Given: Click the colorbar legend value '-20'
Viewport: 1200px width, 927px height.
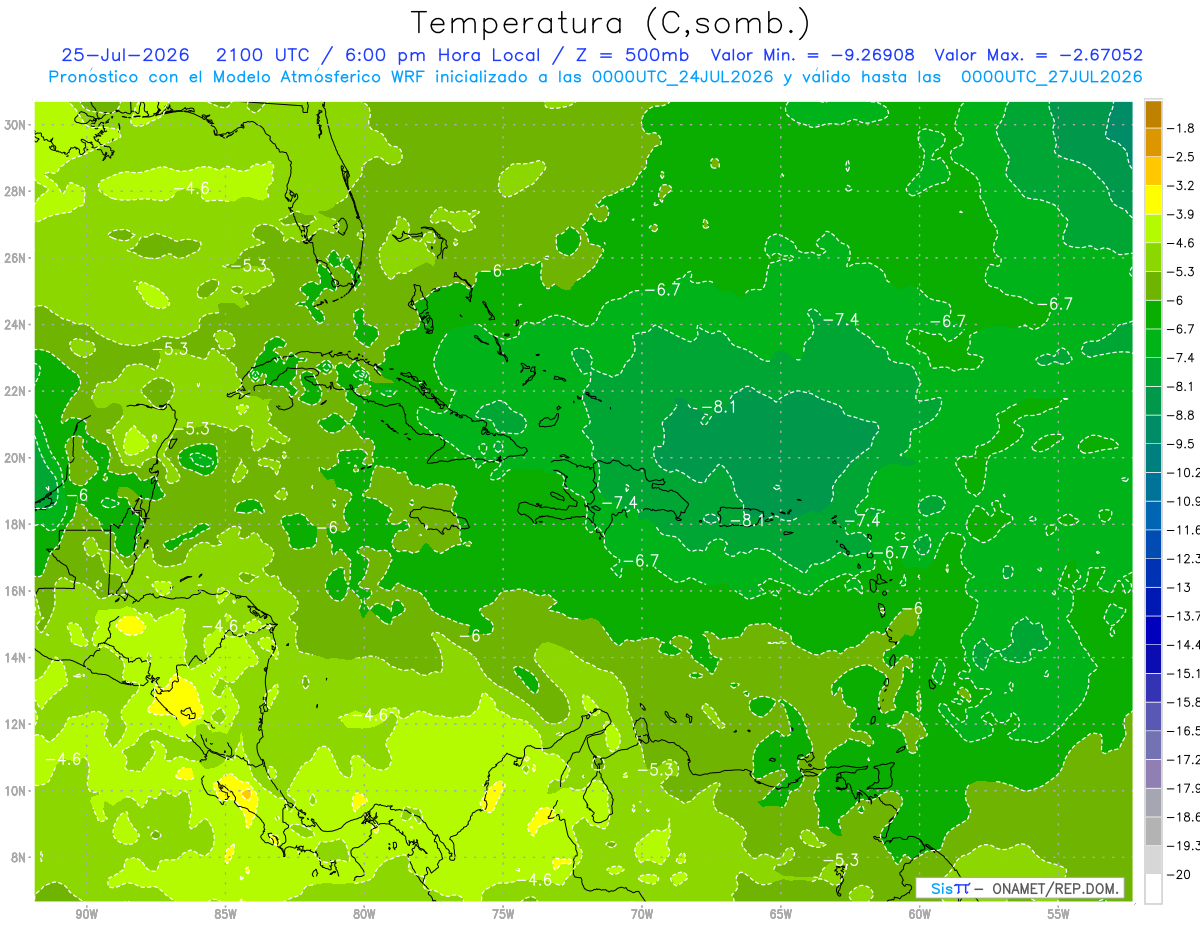Looking at the screenshot, I should click(x=1181, y=874).
